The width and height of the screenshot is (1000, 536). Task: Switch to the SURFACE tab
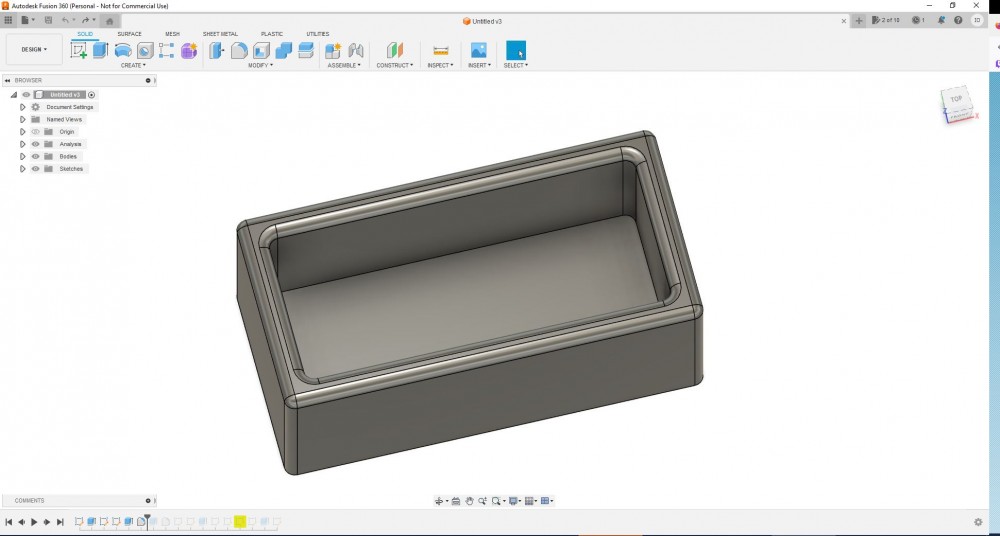(129, 34)
